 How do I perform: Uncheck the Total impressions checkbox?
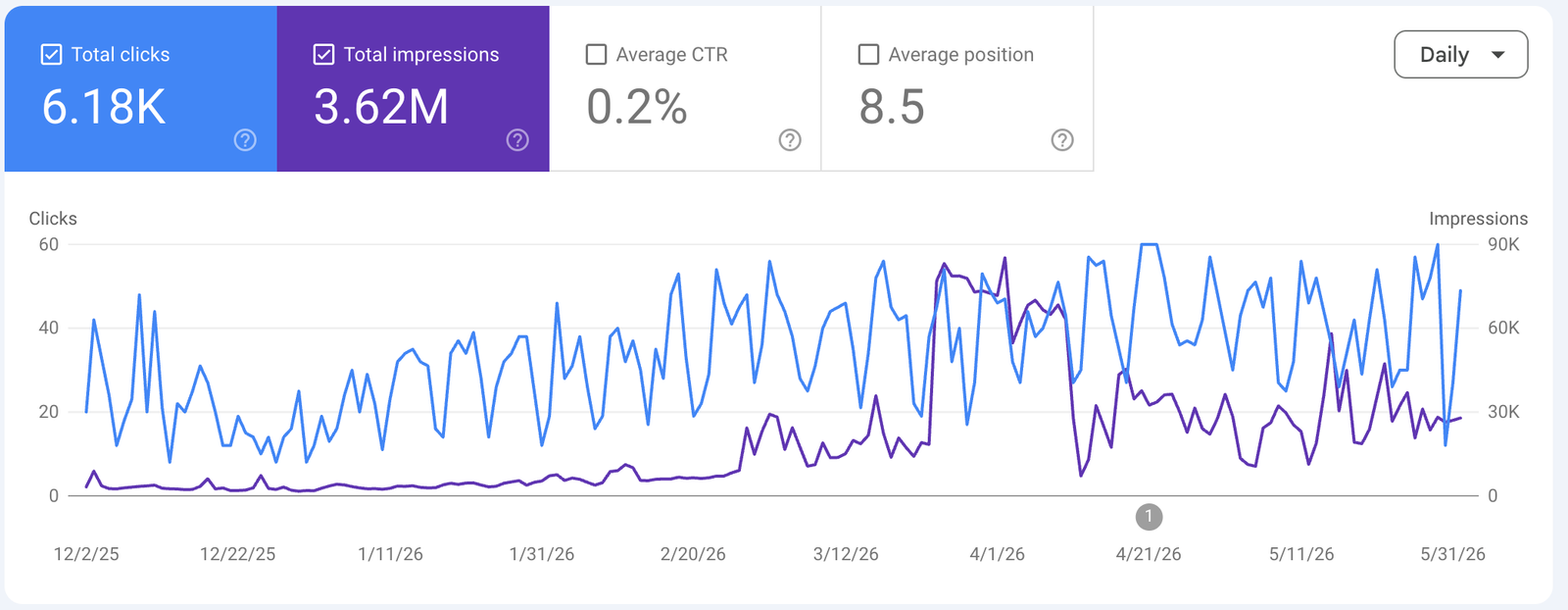[x=323, y=55]
